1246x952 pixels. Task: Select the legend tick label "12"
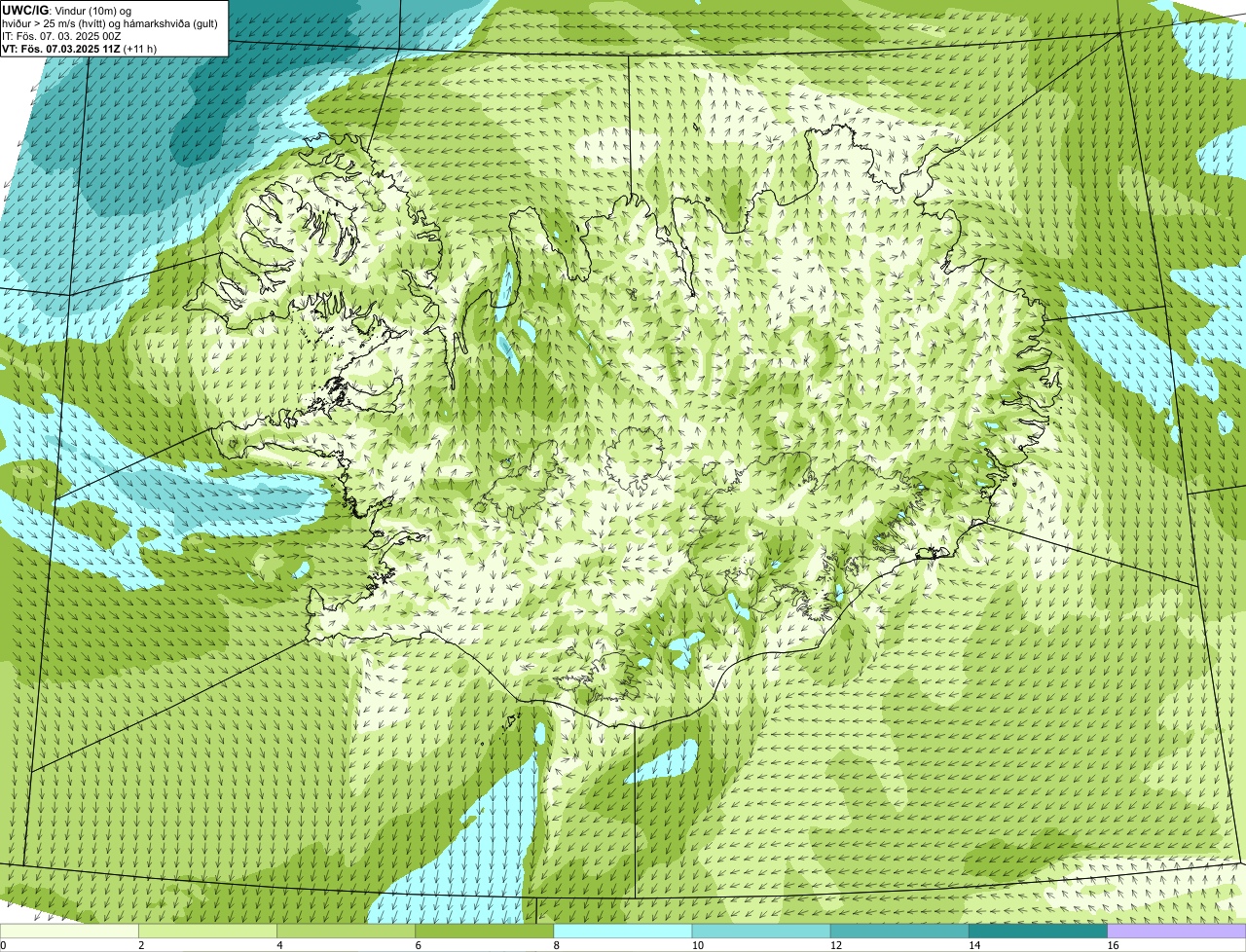(835, 945)
